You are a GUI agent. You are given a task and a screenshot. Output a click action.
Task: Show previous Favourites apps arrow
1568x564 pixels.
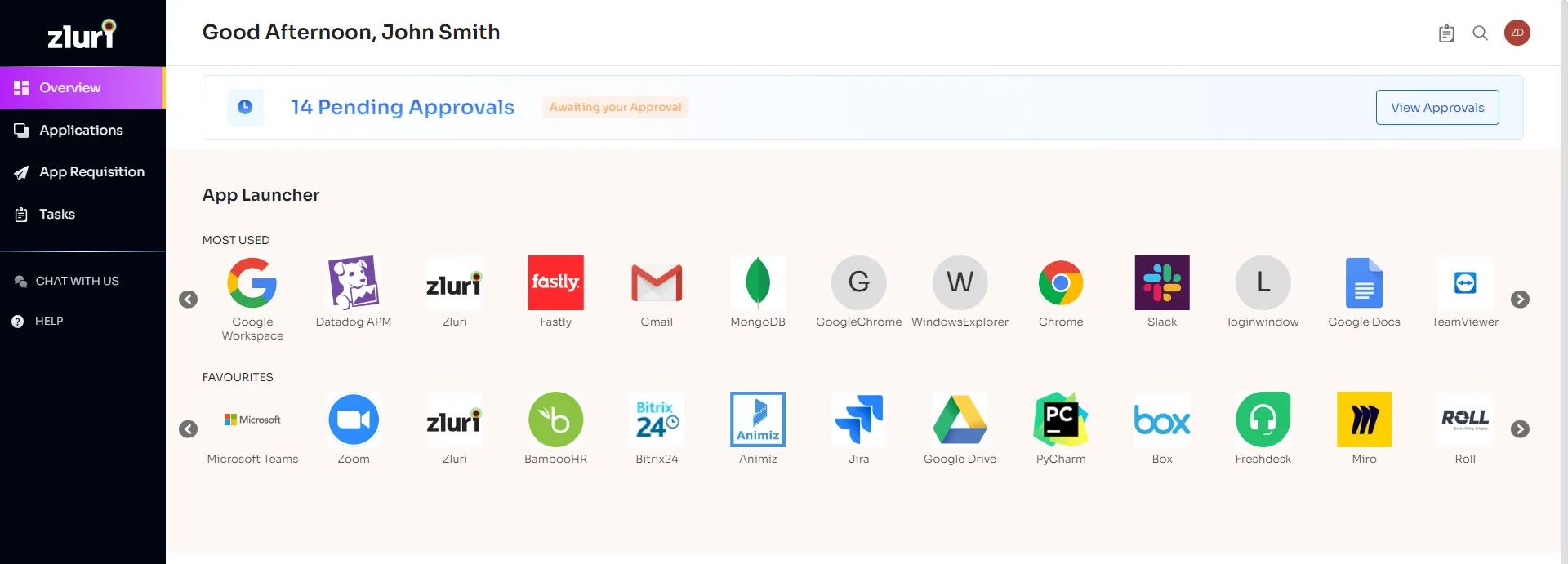[189, 429]
